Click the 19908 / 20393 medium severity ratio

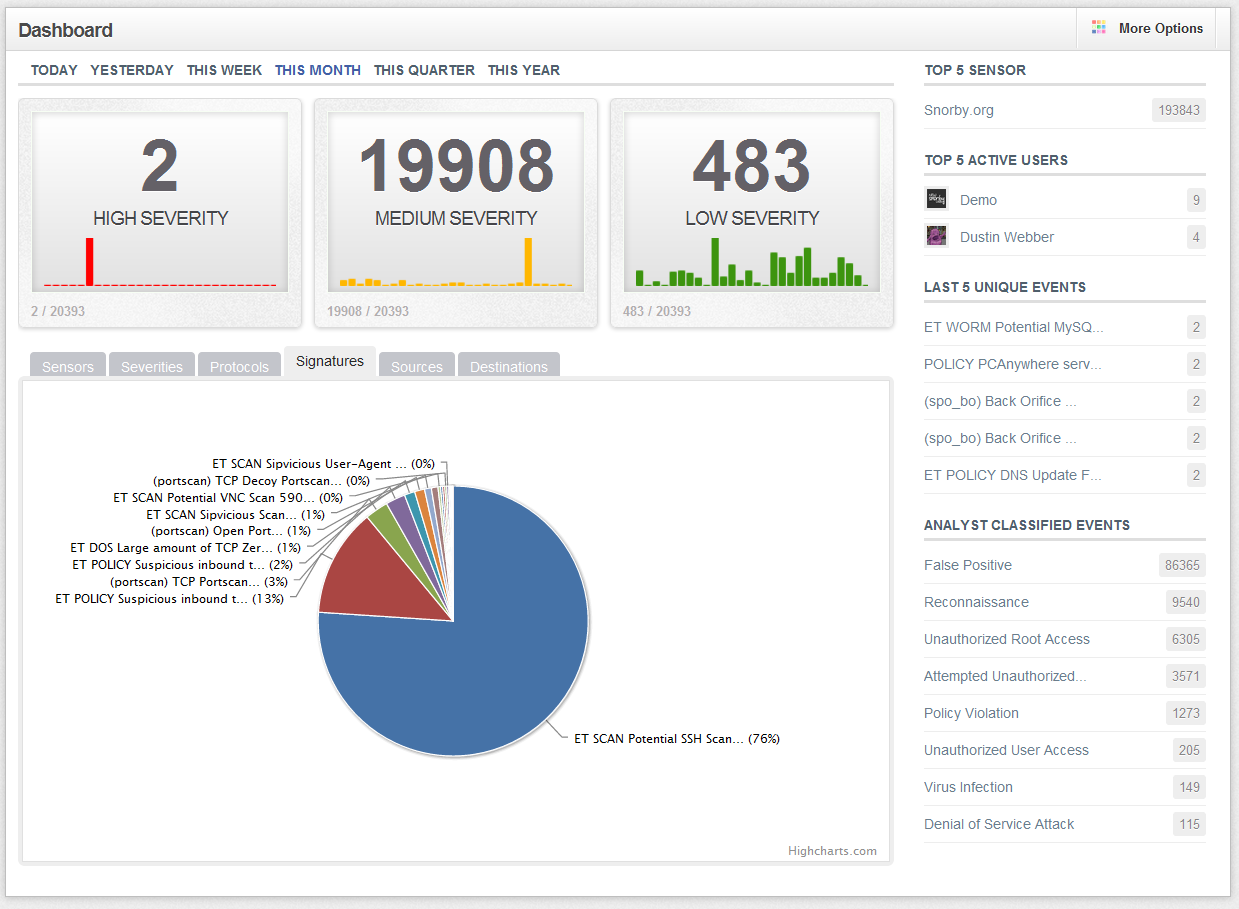coord(368,311)
